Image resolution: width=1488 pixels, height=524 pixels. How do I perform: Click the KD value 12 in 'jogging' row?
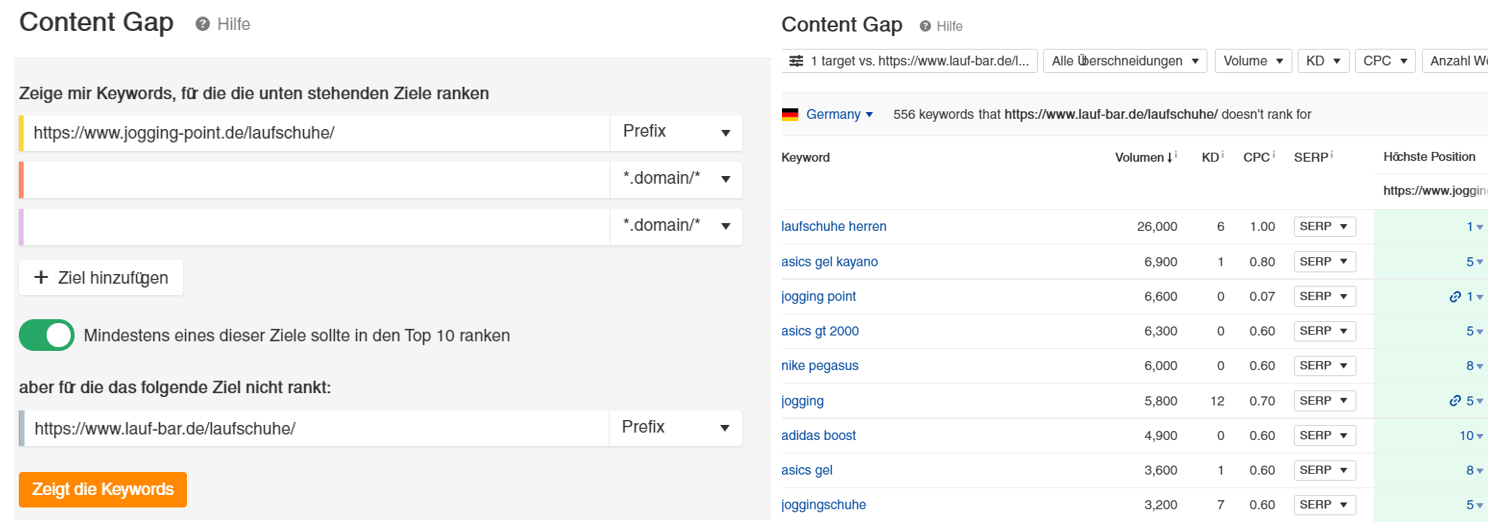pyautogui.click(x=1217, y=401)
